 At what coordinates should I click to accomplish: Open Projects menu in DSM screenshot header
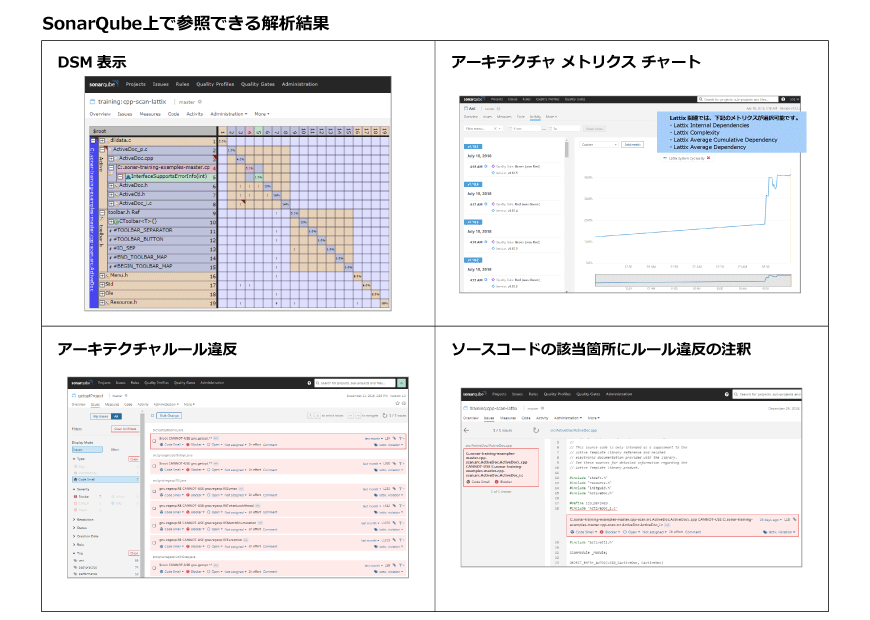pos(135,84)
